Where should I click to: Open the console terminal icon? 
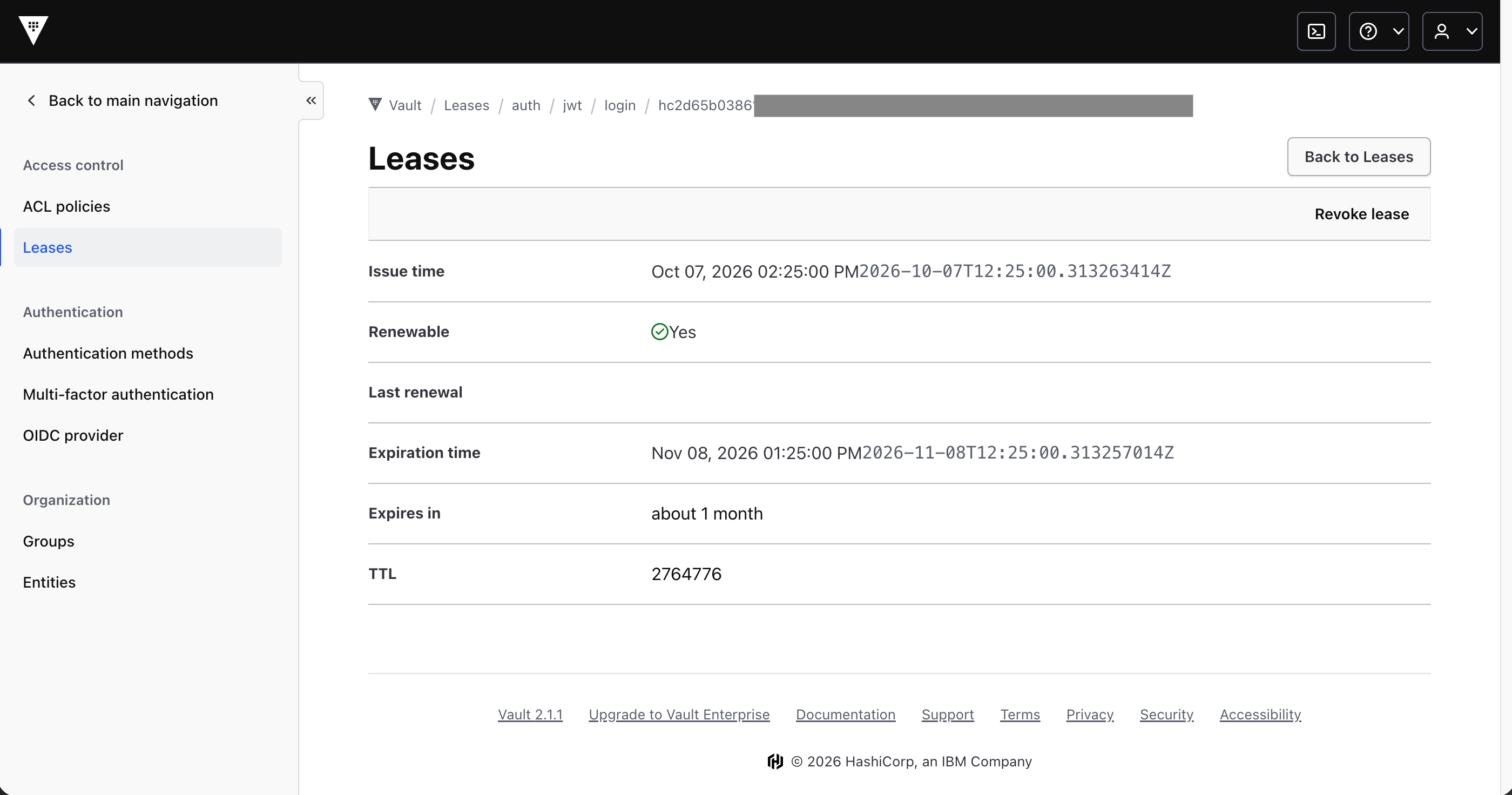pyautogui.click(x=1316, y=31)
